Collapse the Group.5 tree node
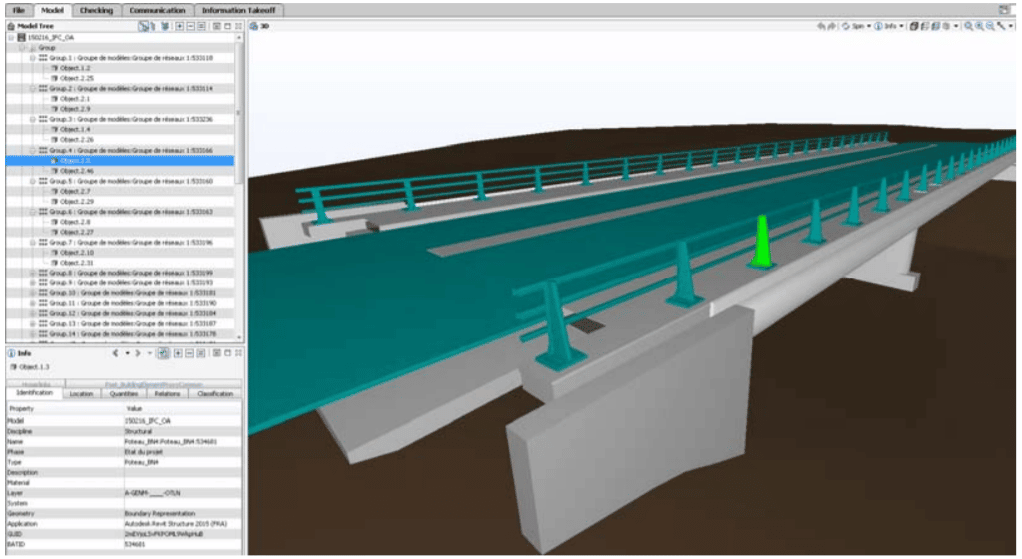The image size is (1022, 559). pyautogui.click(x=33, y=181)
